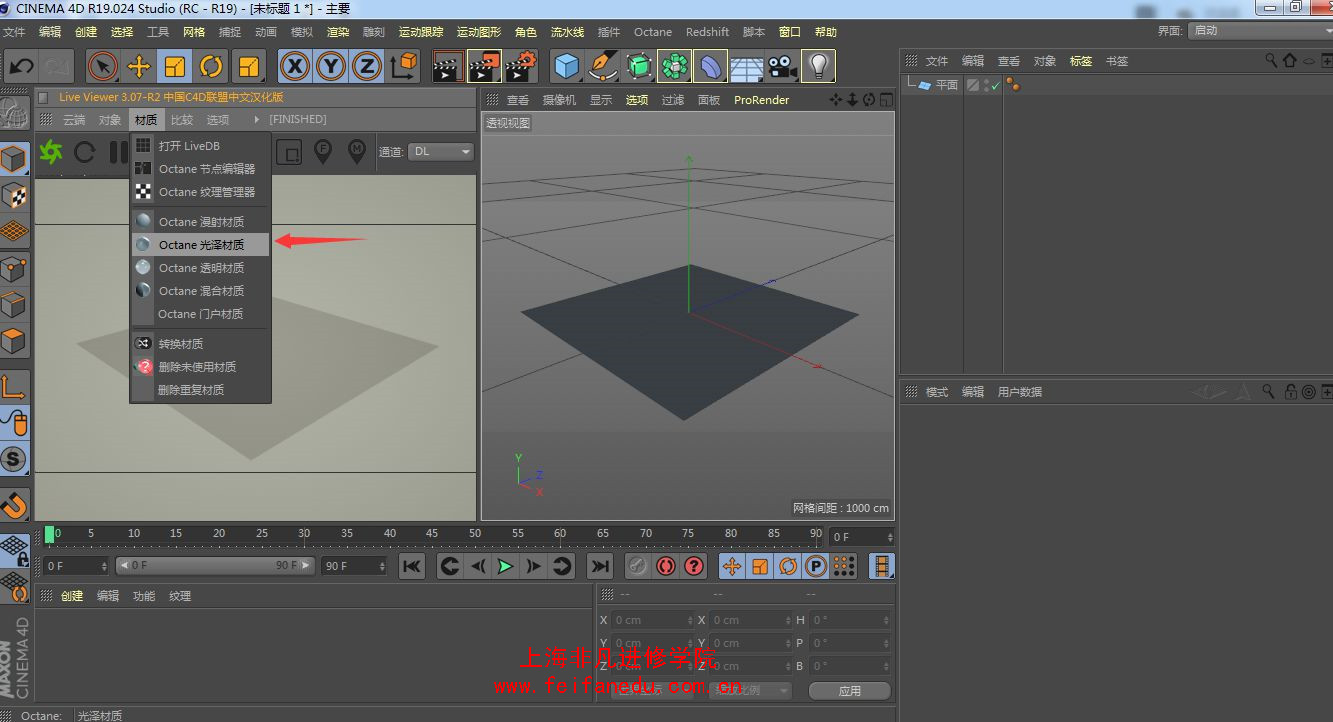Toggle record active objects button

tap(638, 567)
